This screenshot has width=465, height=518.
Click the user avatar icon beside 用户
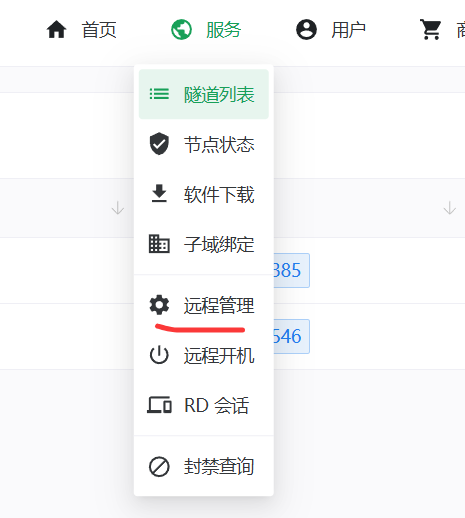click(x=306, y=30)
